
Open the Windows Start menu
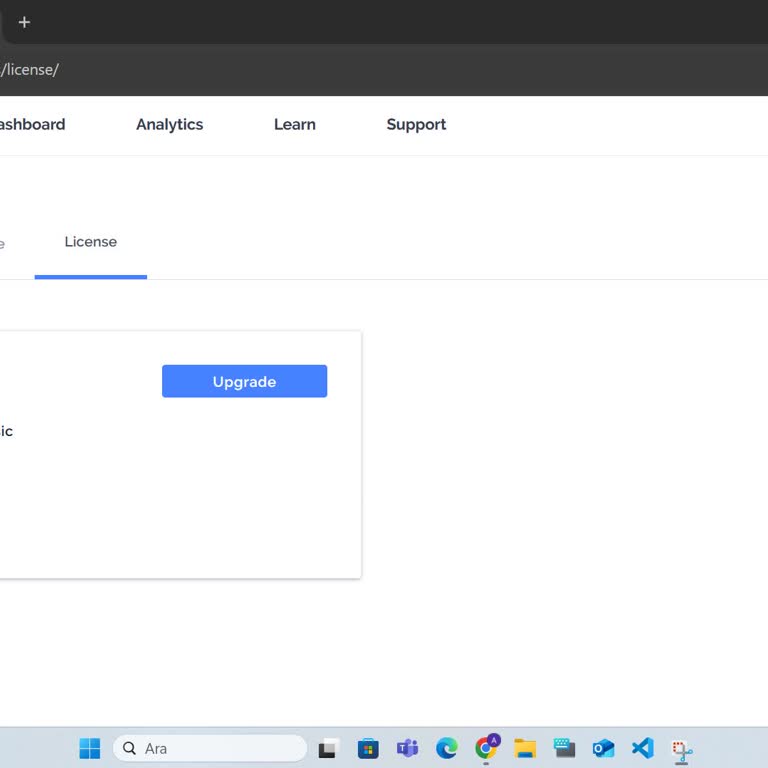tap(90, 748)
